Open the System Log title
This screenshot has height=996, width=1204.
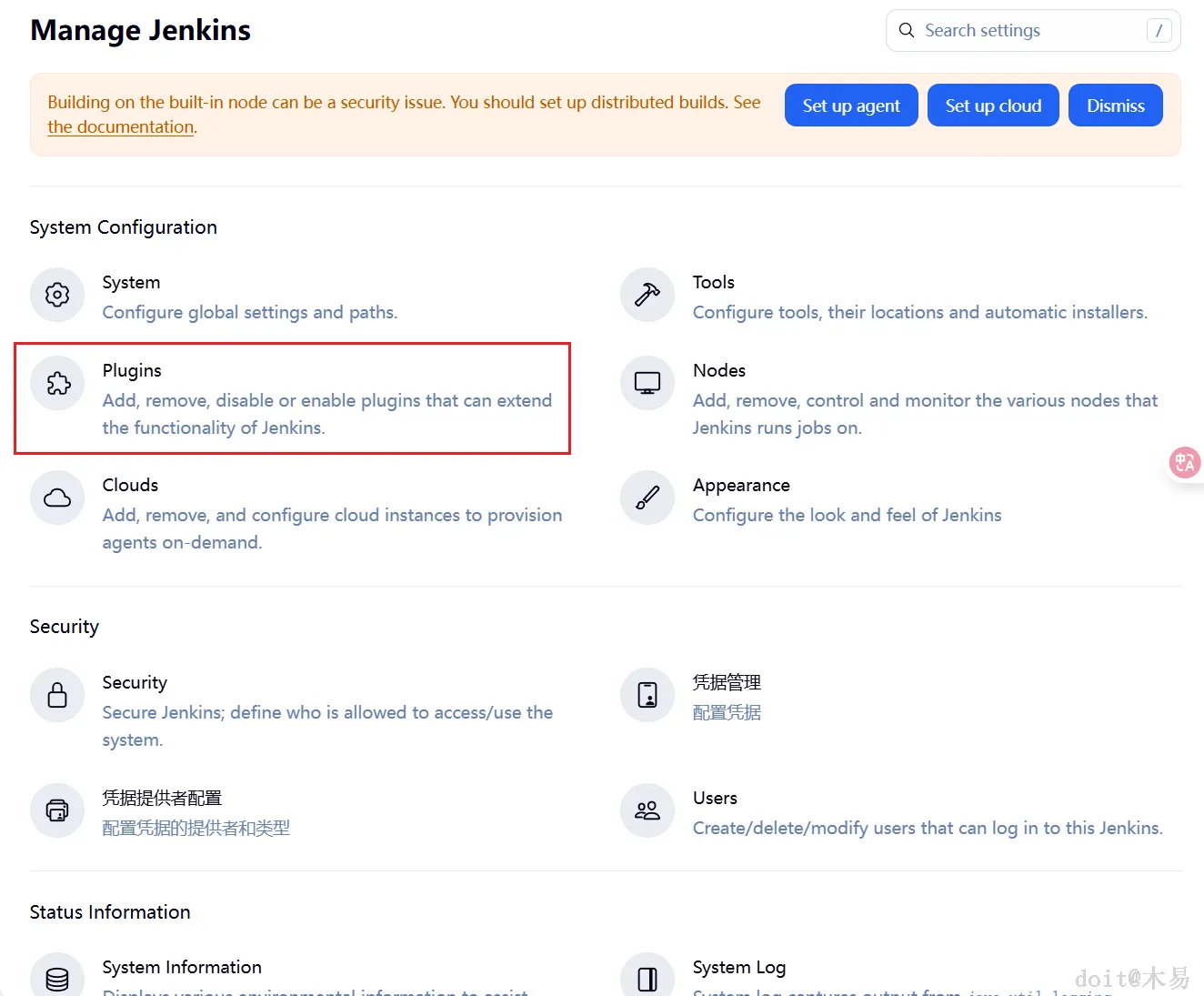click(739, 967)
